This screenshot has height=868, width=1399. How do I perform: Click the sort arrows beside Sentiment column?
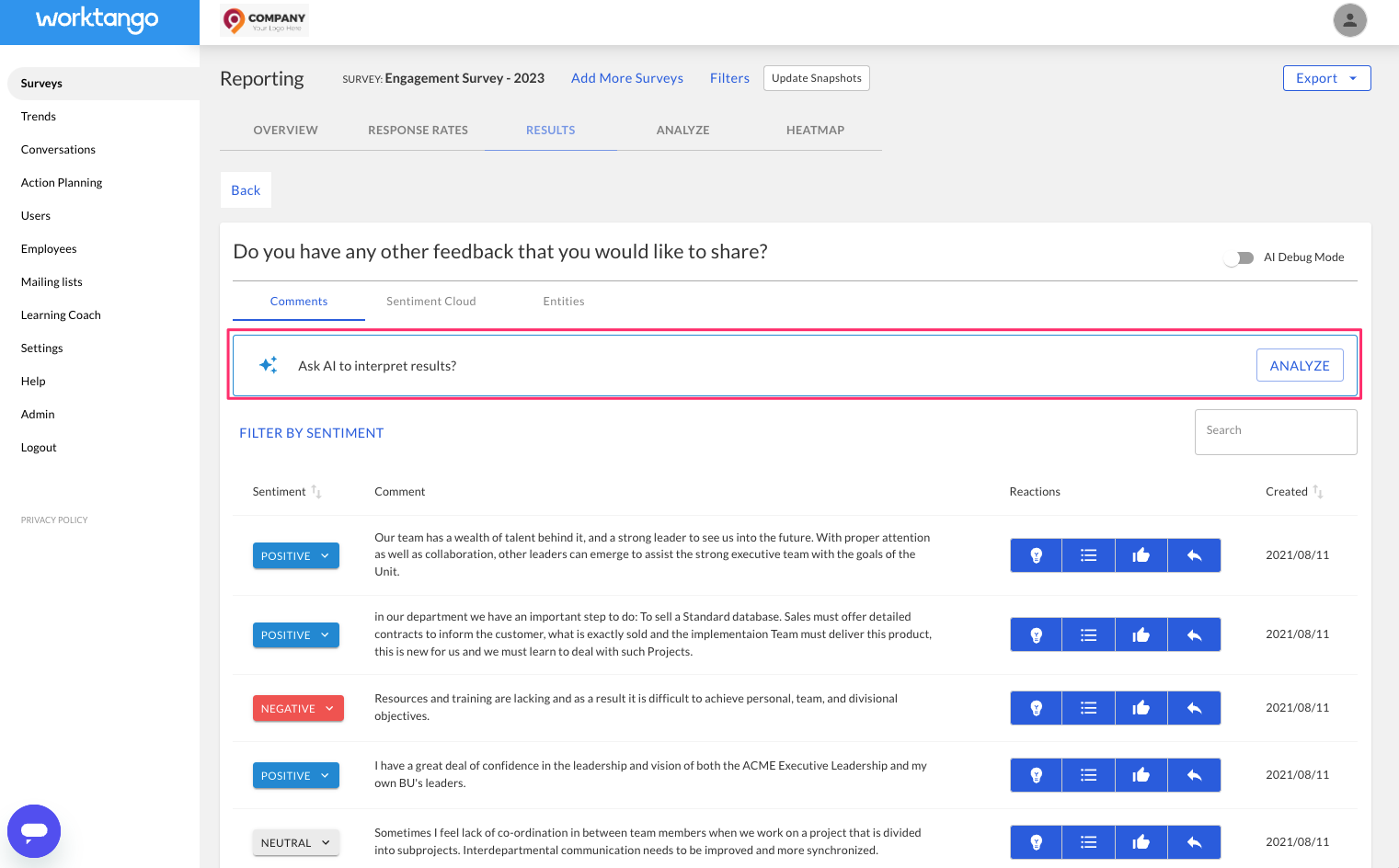316,491
